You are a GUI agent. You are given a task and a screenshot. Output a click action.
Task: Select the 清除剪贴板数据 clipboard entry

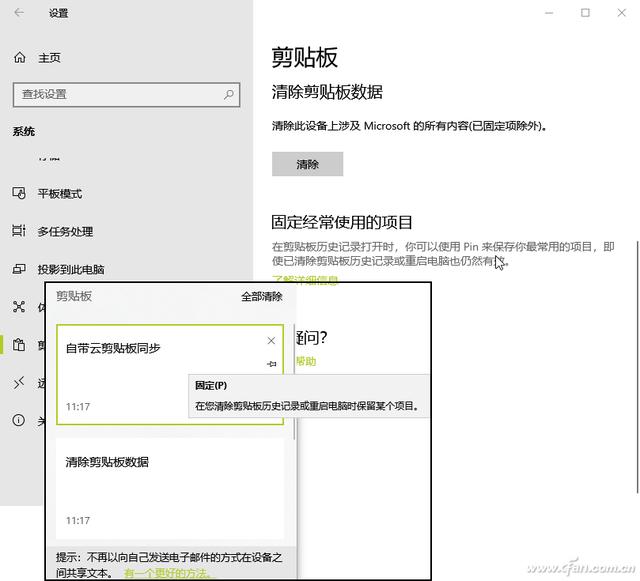coord(170,488)
